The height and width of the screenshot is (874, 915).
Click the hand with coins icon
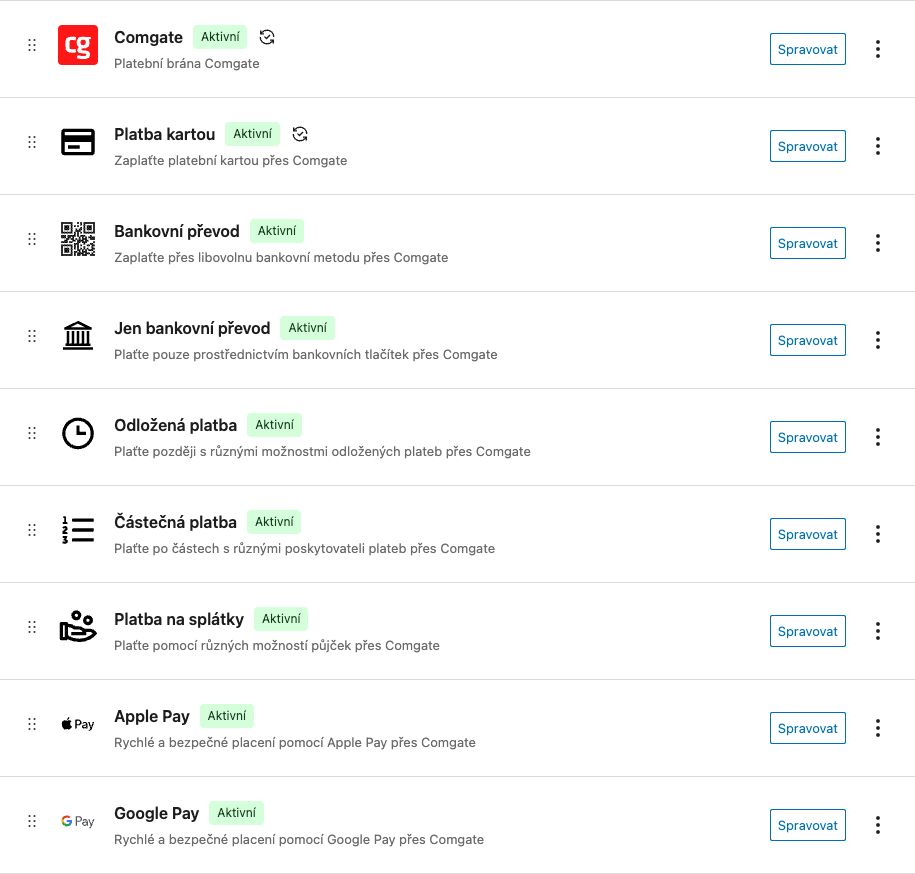(x=78, y=626)
